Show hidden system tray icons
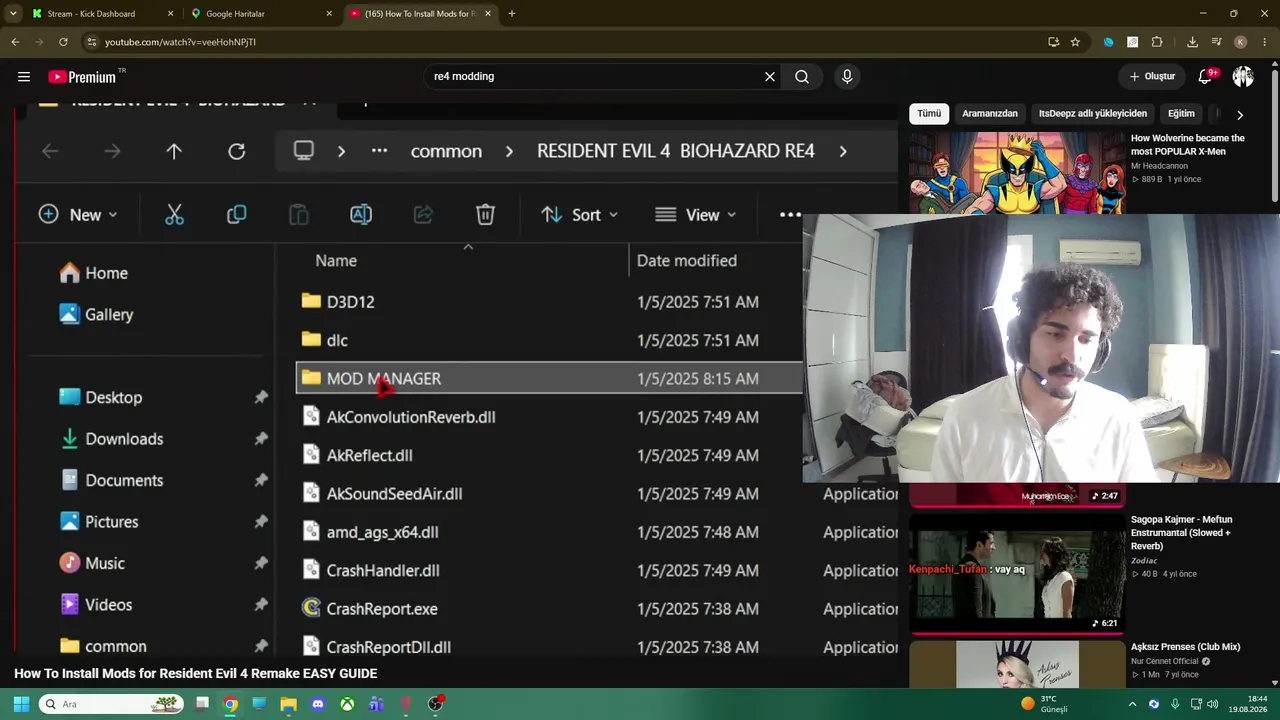Image resolution: width=1280 pixels, height=720 pixels. (1133, 704)
